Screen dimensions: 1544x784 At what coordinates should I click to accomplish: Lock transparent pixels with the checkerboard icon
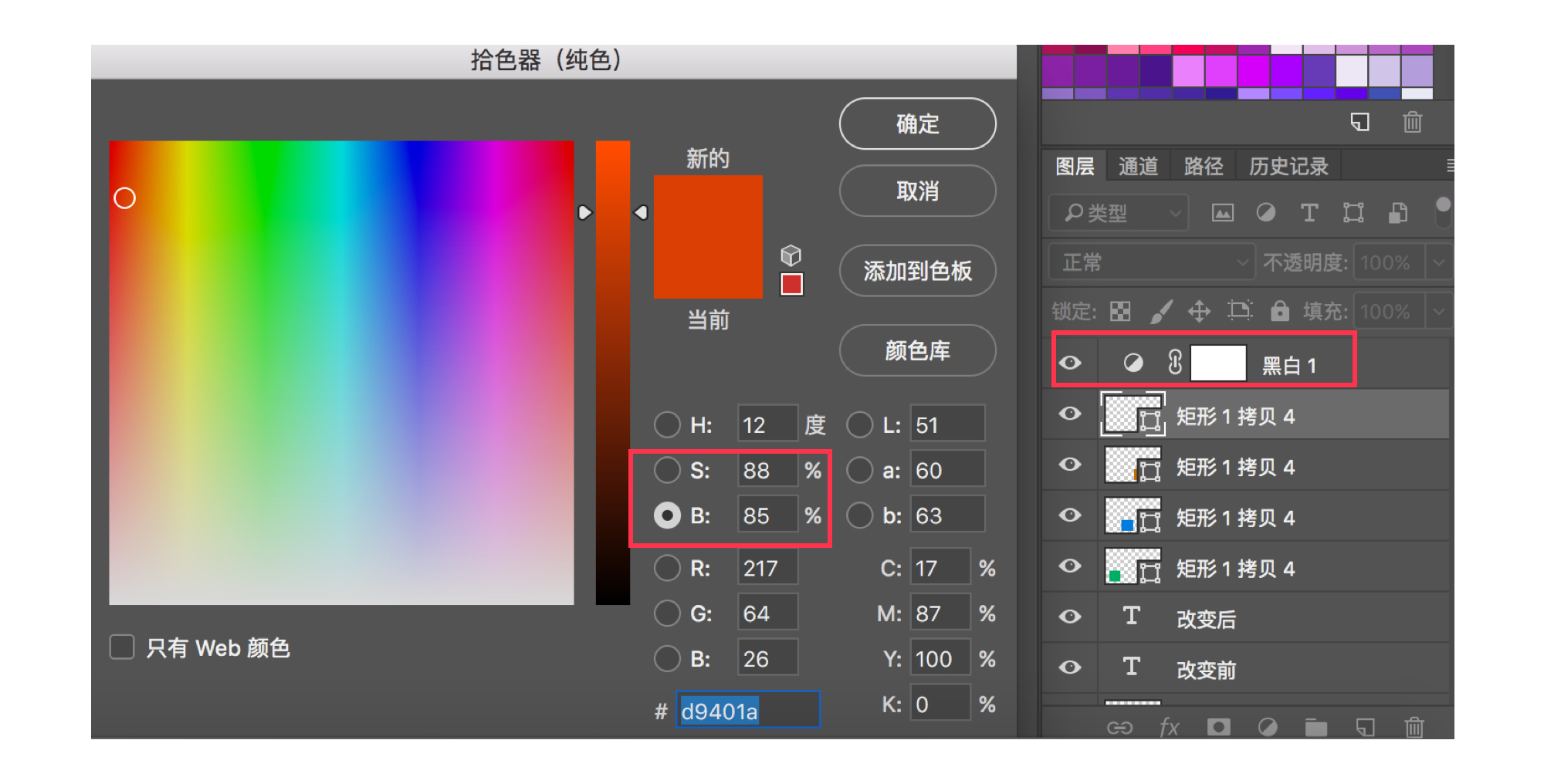pos(1120,311)
